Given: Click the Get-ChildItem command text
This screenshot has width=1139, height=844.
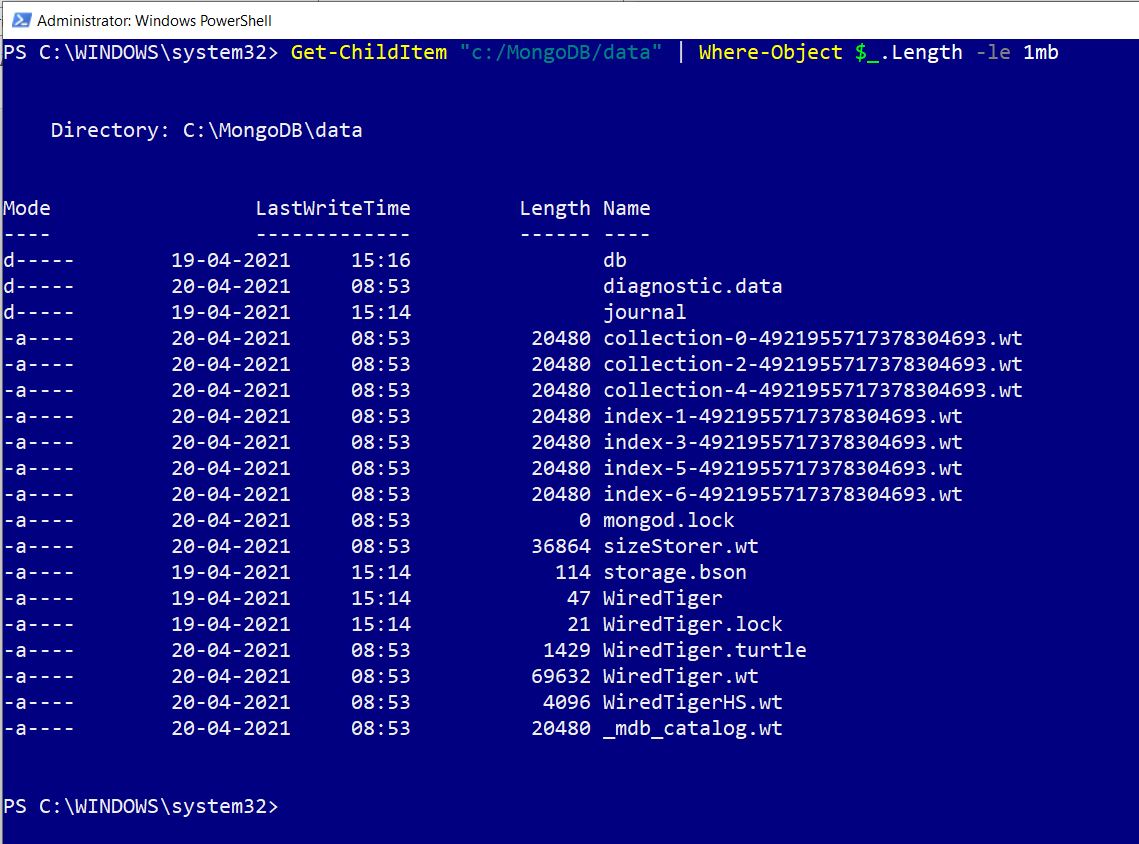Looking at the screenshot, I should [368, 52].
